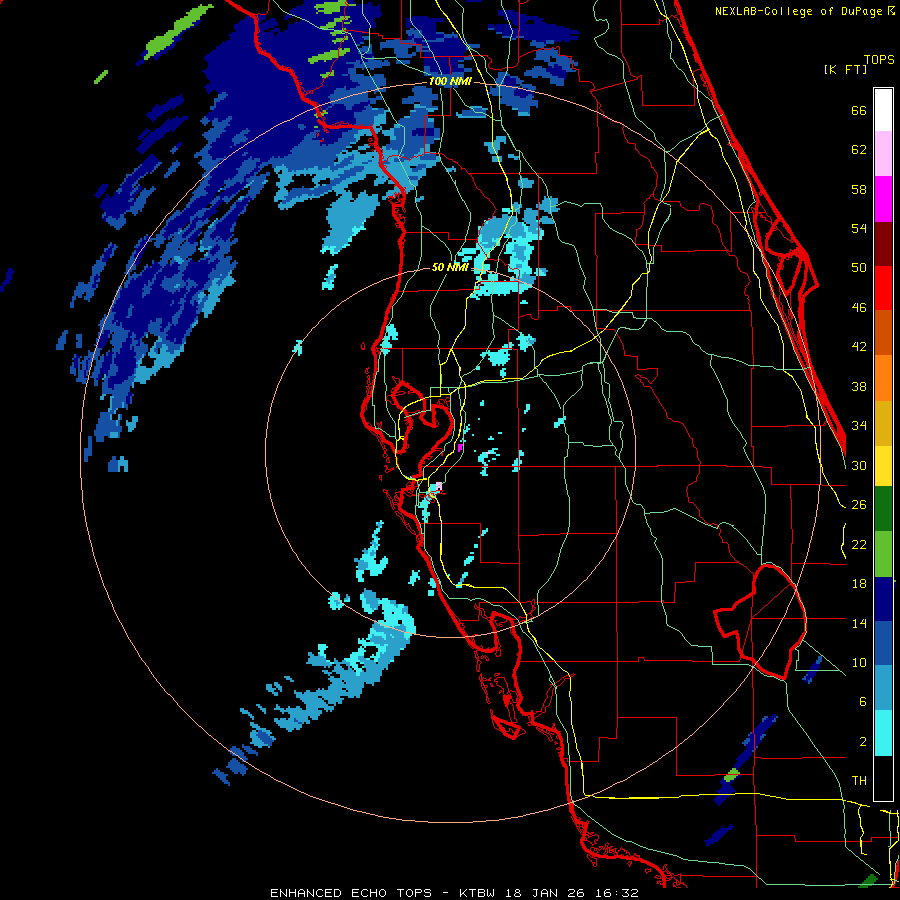
Task: Click the navy 18 kft legend swatch
Action: 883,599
